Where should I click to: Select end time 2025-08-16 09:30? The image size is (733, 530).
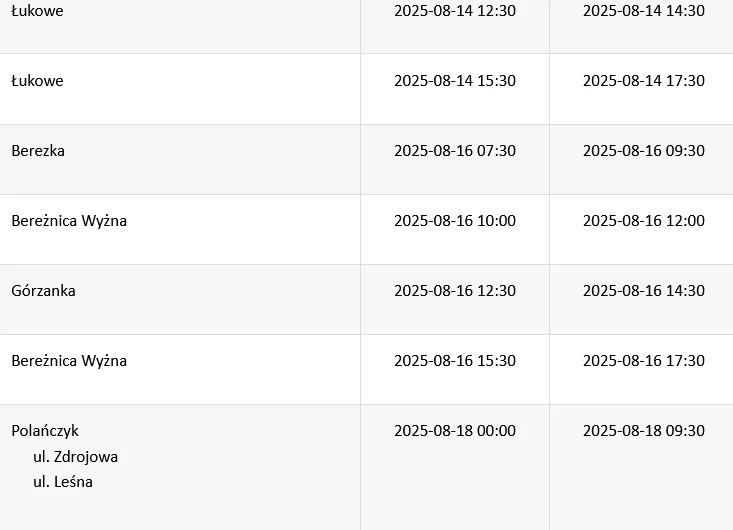point(644,150)
